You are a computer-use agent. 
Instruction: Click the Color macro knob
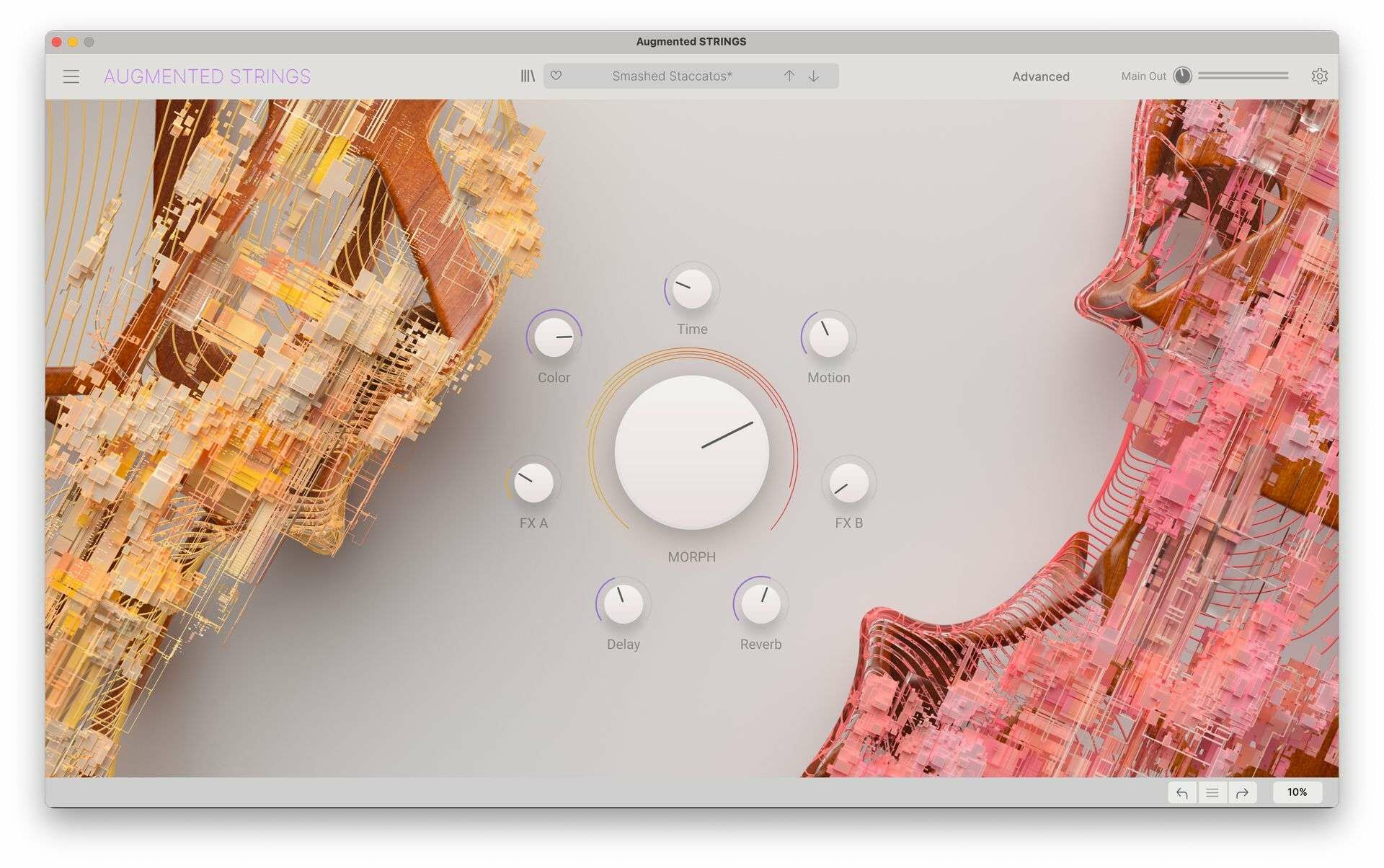[x=554, y=337]
